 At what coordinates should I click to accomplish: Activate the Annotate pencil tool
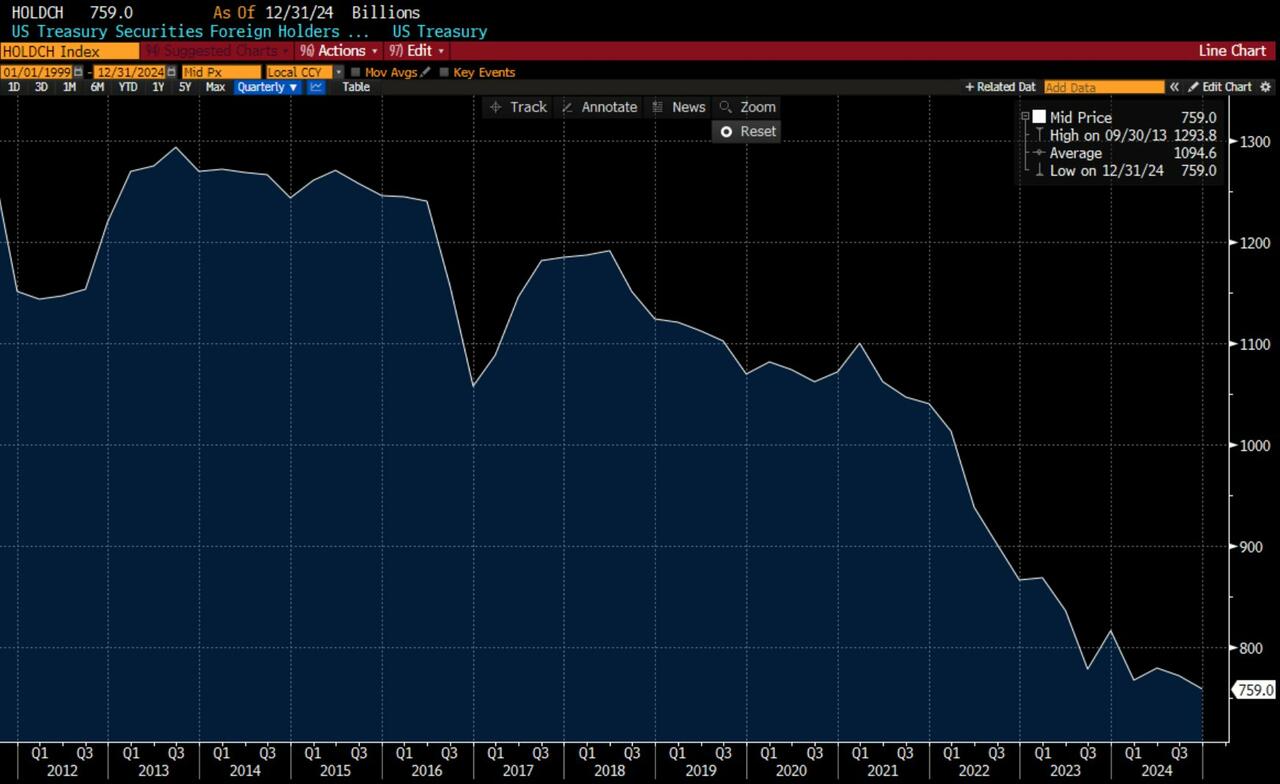(x=599, y=107)
